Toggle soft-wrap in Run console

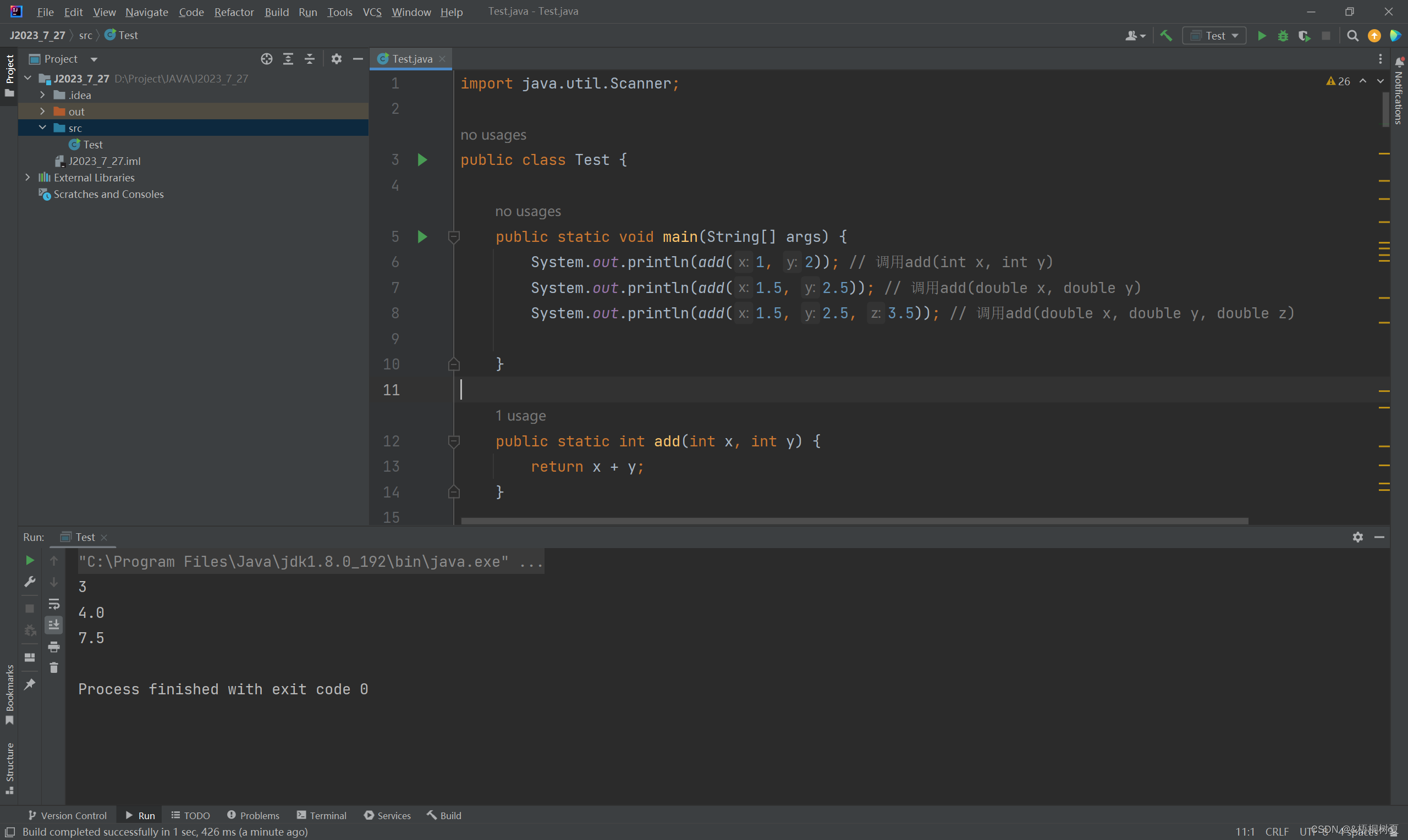tap(54, 604)
